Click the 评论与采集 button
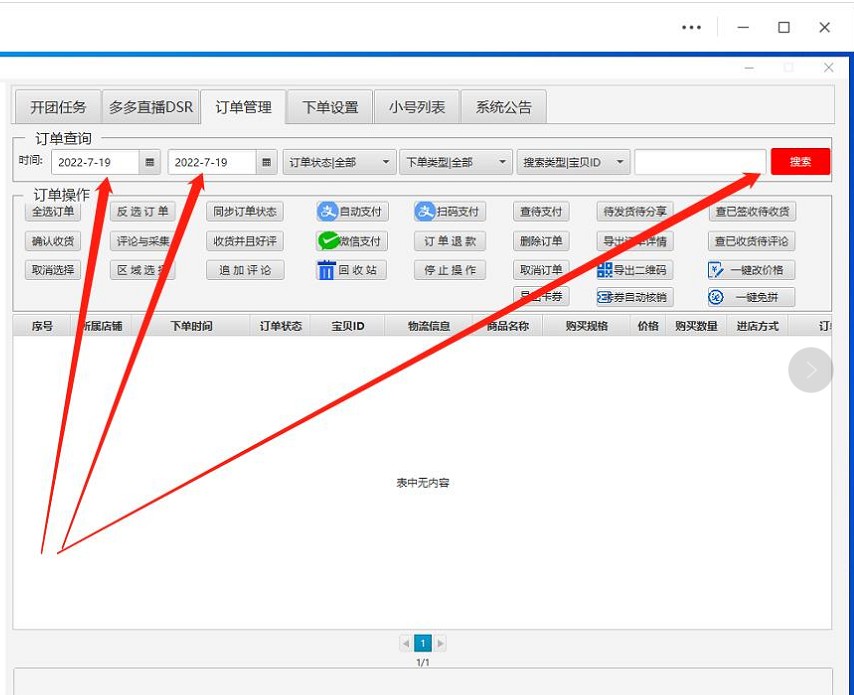Image resolution: width=854 pixels, height=695 pixels. pyautogui.click(x=143, y=241)
